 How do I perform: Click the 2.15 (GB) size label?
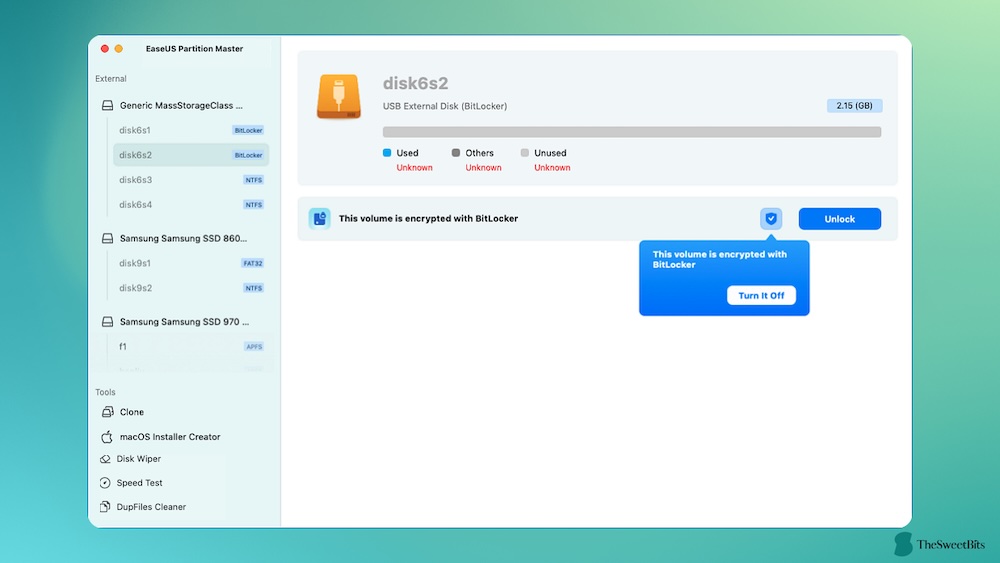pyautogui.click(x=854, y=105)
